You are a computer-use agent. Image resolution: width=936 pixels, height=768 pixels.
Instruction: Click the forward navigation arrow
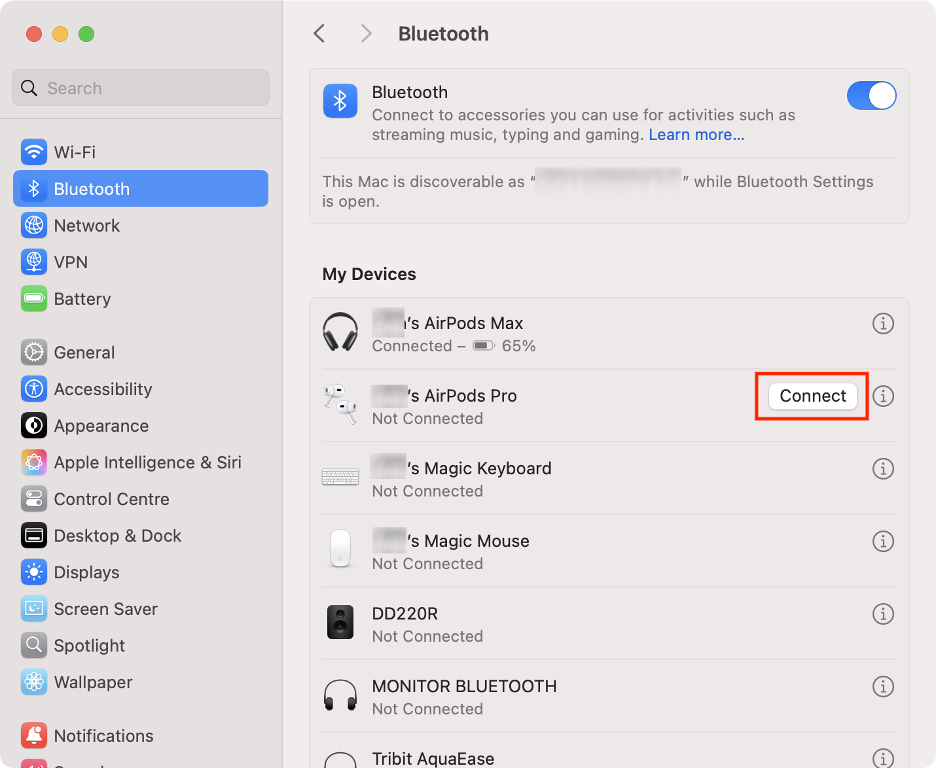click(x=366, y=33)
